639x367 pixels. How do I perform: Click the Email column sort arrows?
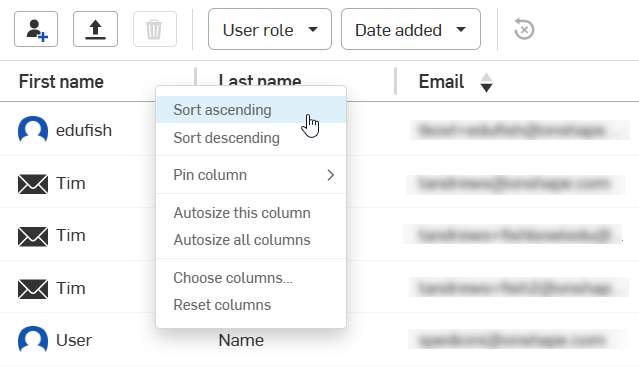[486, 83]
